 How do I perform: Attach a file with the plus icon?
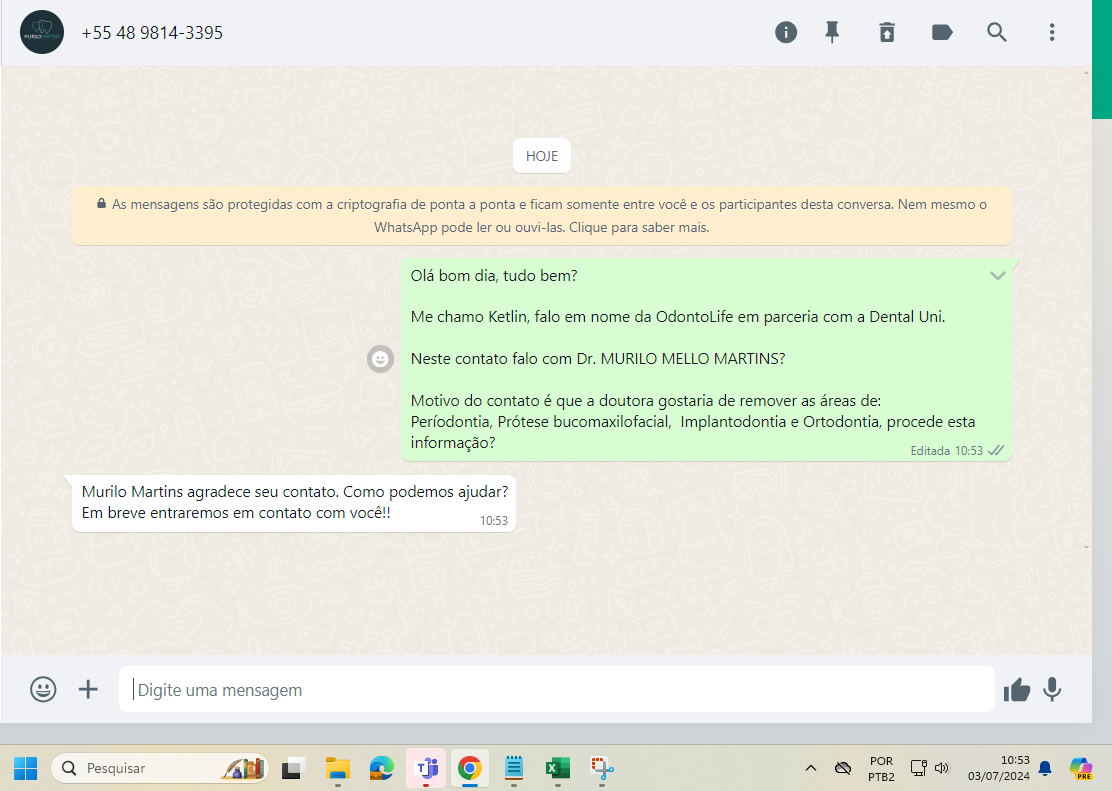[88, 690]
